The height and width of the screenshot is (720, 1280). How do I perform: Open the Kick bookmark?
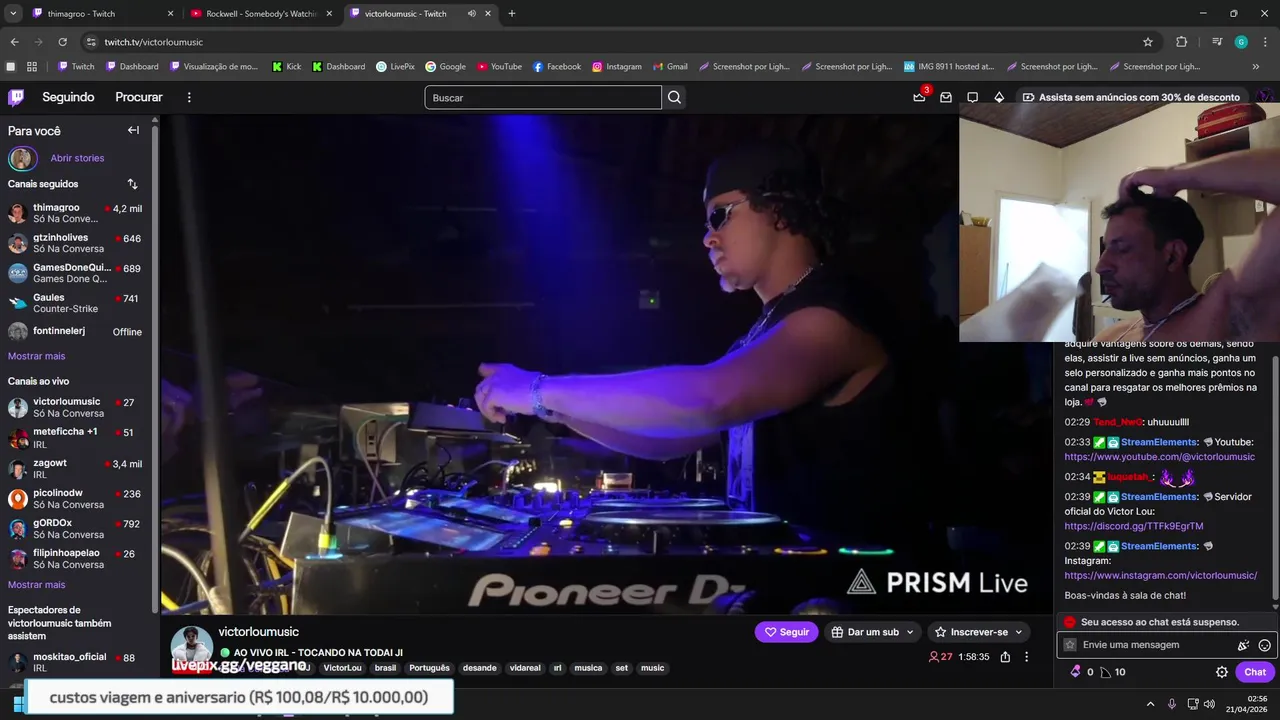[286, 67]
